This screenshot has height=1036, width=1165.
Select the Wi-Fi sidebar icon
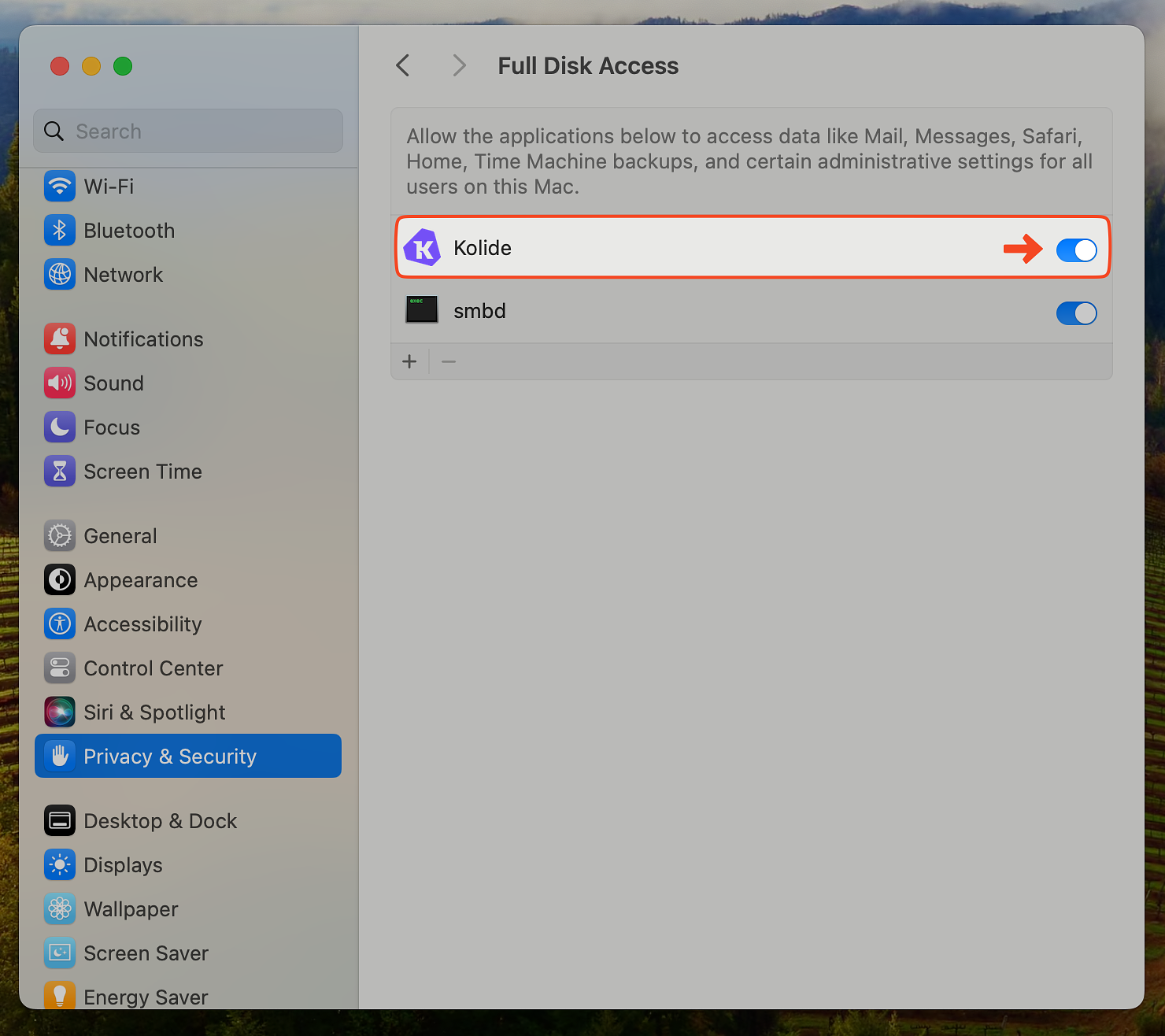(x=60, y=186)
